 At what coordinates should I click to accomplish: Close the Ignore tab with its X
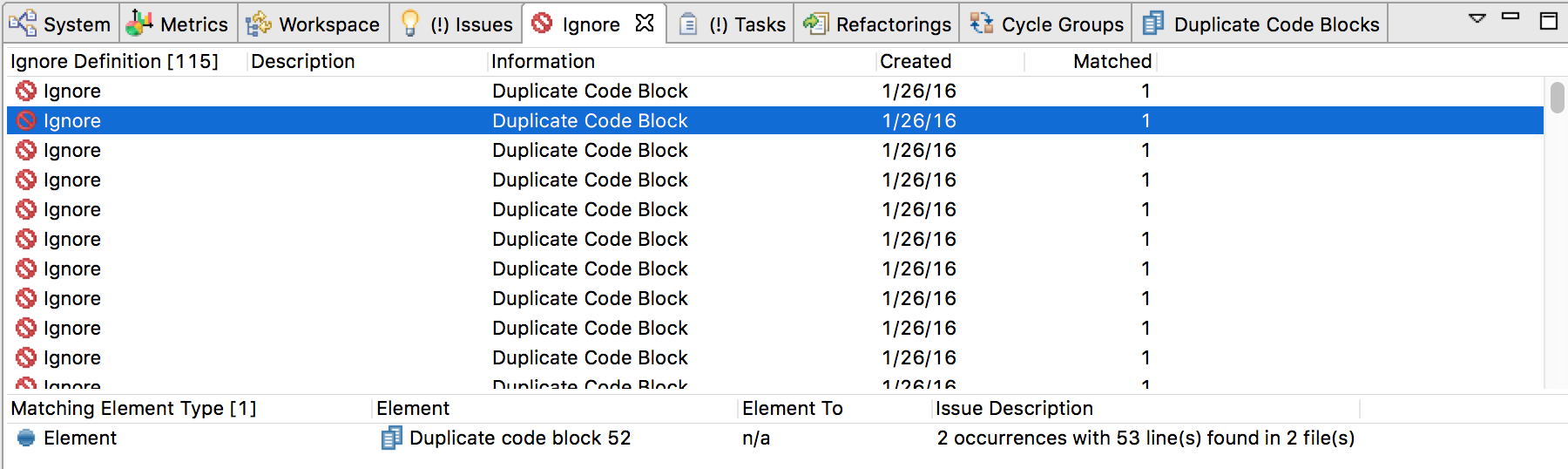(645, 23)
